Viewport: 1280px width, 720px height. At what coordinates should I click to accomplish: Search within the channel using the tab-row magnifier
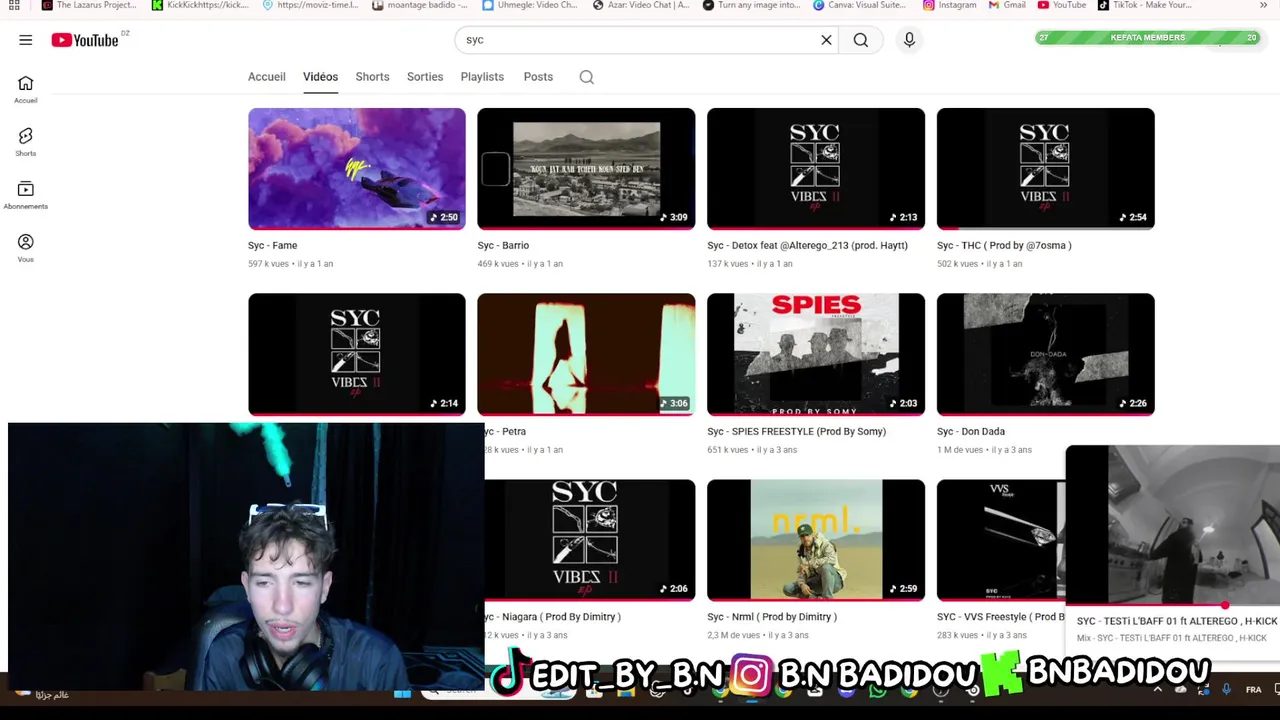(587, 77)
